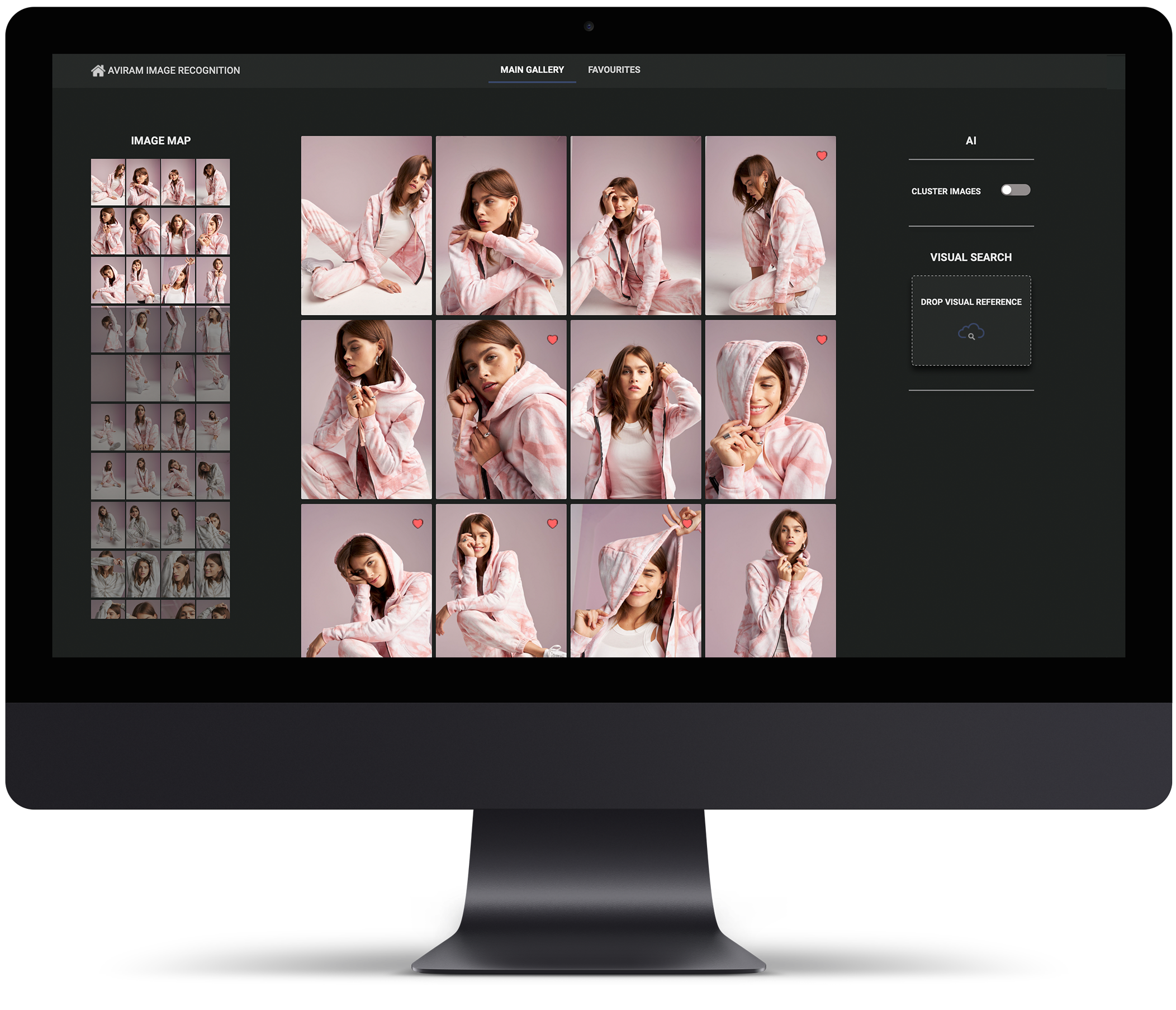Select hooded model thumbnail in Image Map second row

point(213,231)
